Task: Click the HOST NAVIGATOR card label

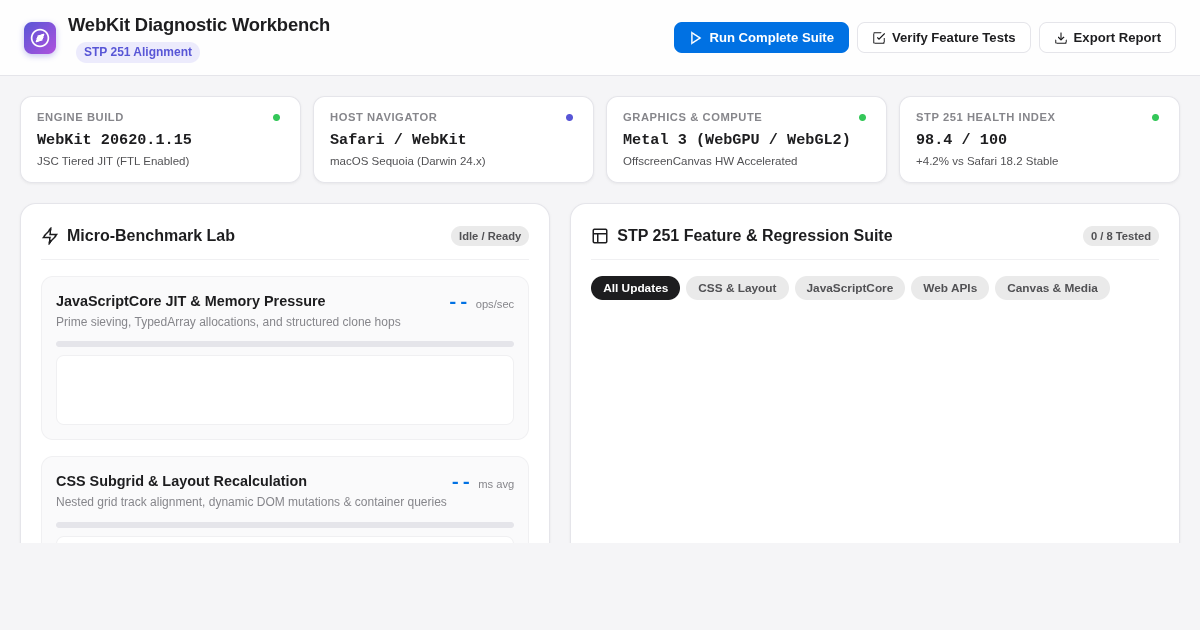Action: coord(384,117)
